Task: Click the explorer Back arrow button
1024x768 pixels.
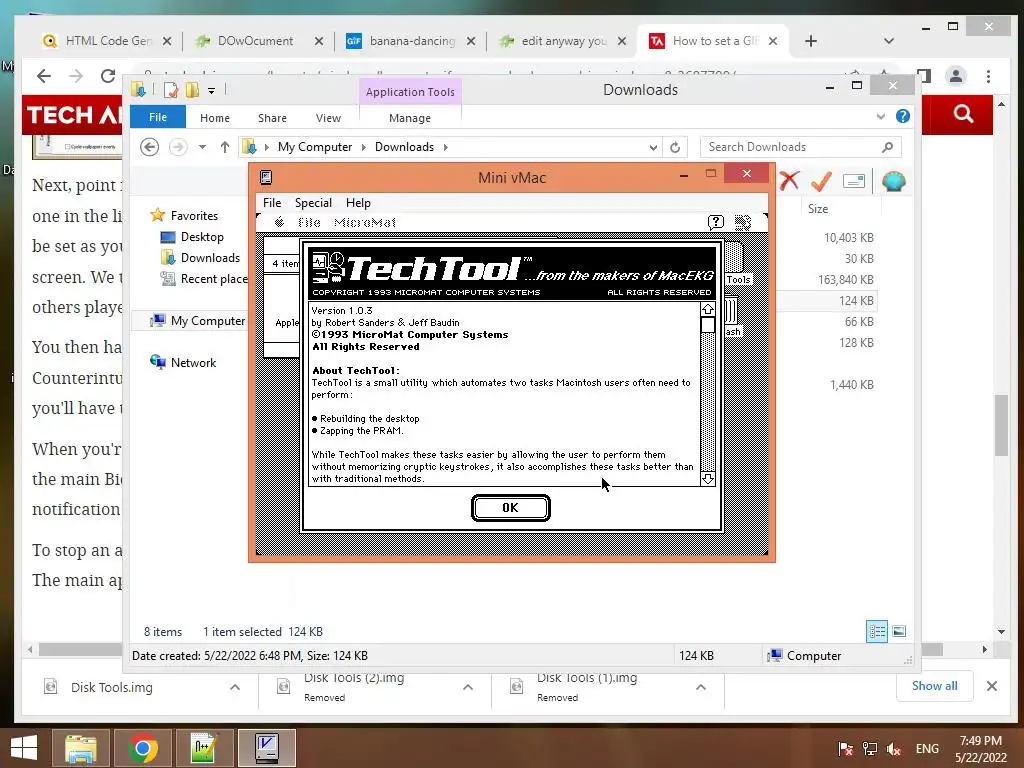Action: (150, 147)
